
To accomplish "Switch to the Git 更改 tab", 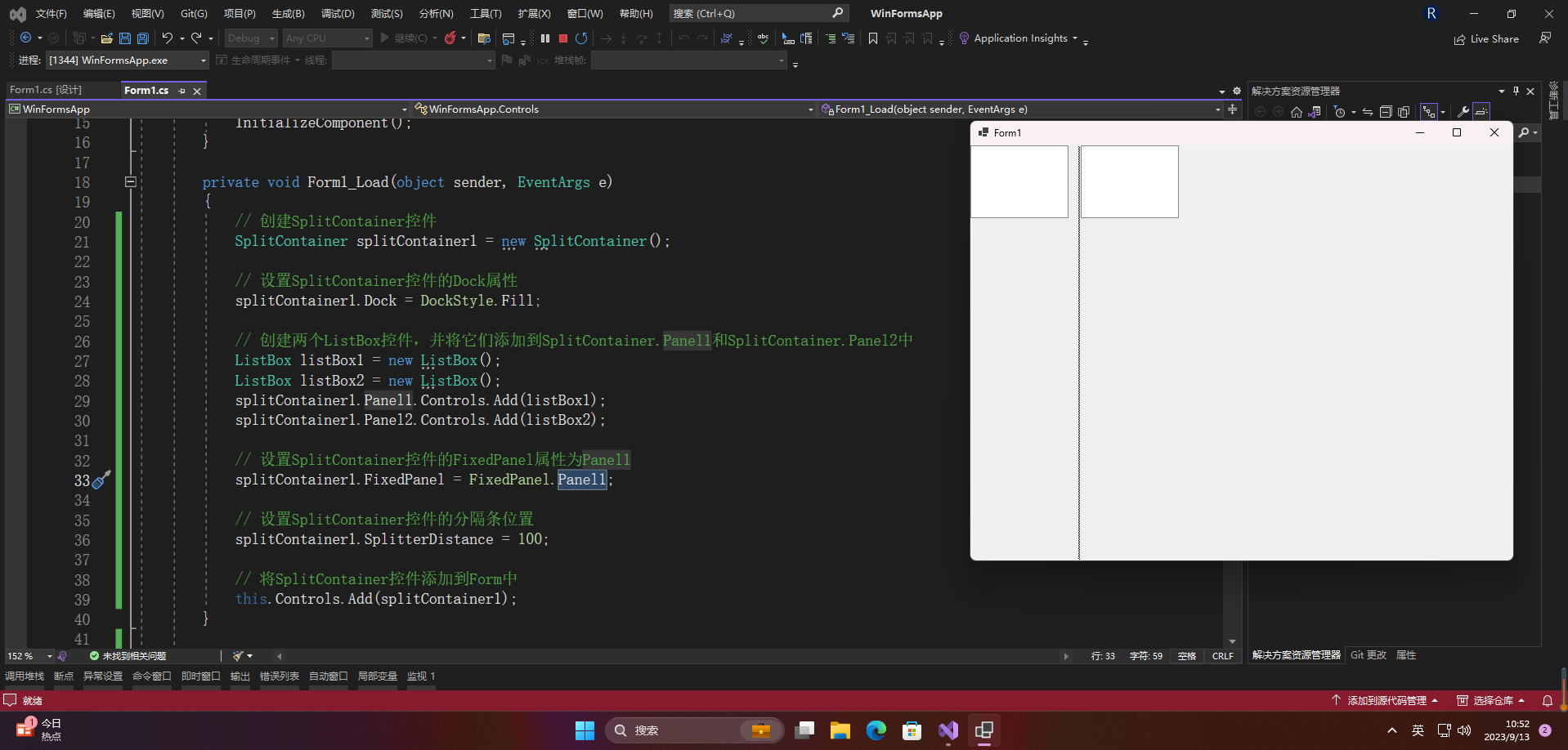I will (1369, 655).
